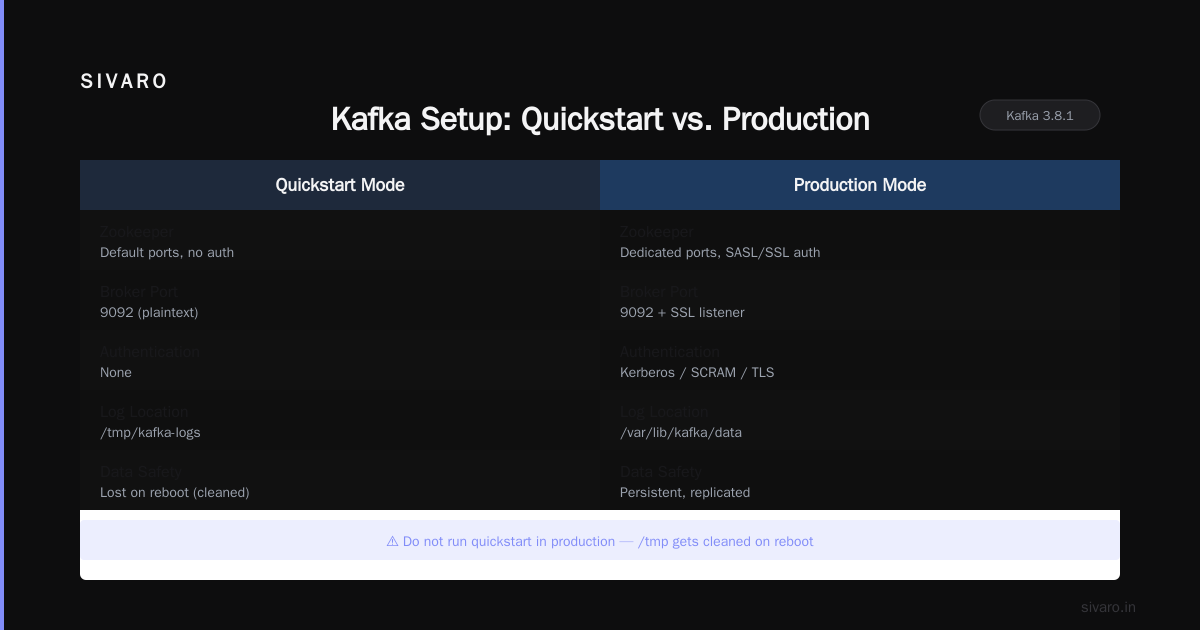Click the '9092 (plaintext)' value
Image resolution: width=1200 pixels, height=630 pixels.
[149, 312]
